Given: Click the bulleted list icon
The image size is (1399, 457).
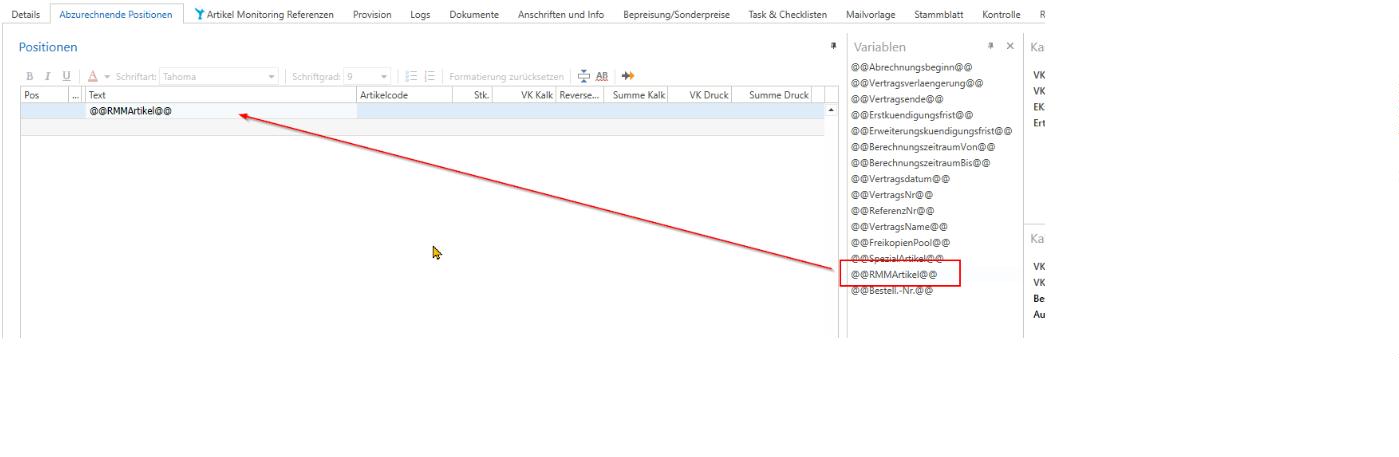Looking at the screenshot, I should click(x=411, y=76).
